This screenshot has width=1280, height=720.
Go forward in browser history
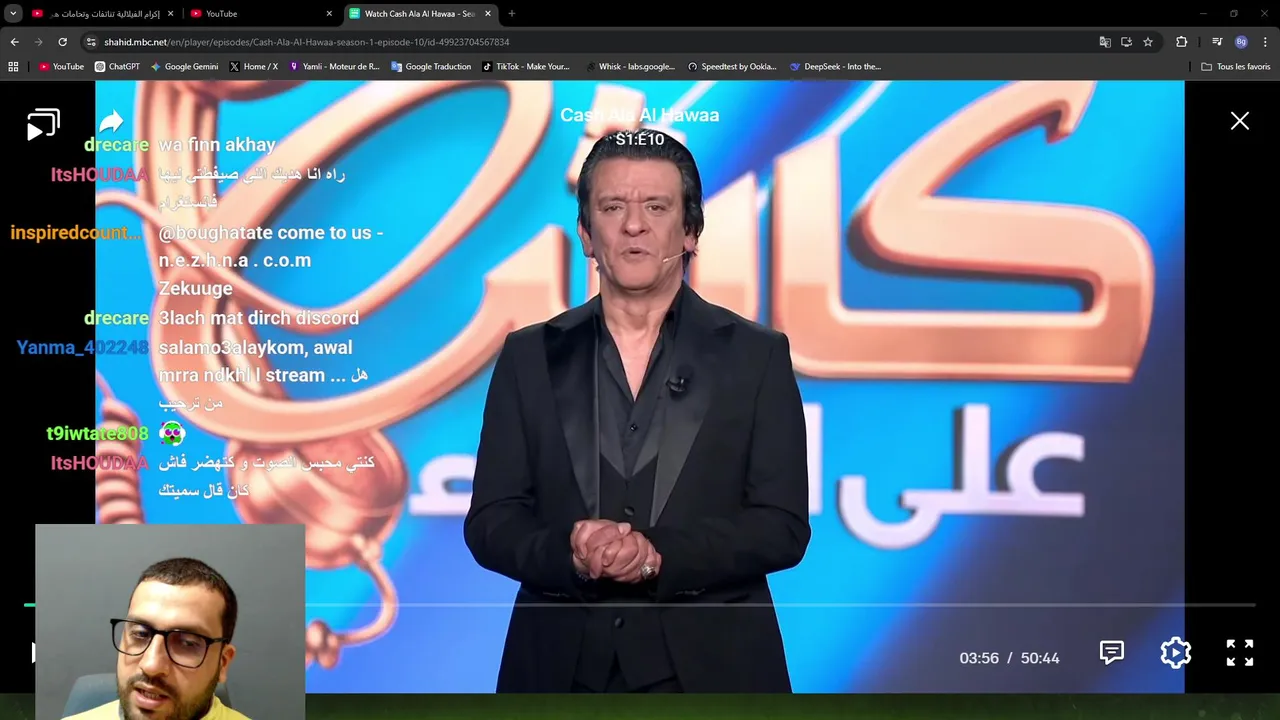(x=38, y=42)
